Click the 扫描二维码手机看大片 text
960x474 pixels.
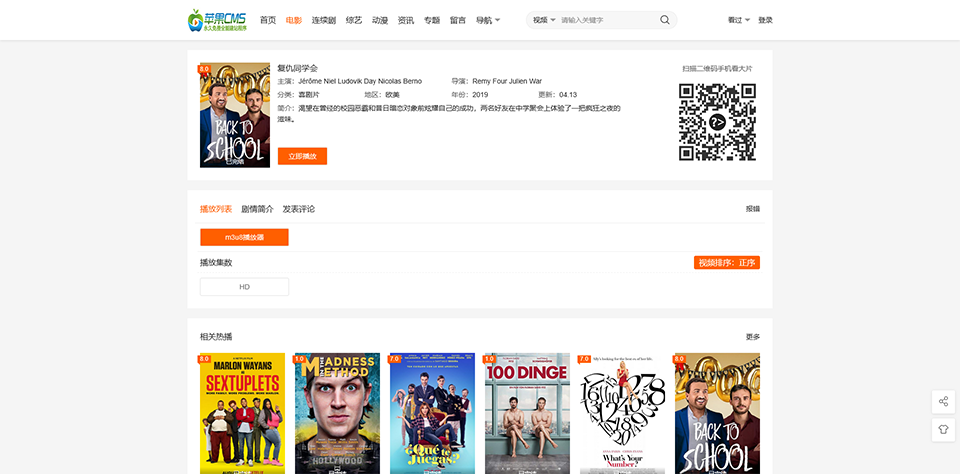click(717, 69)
